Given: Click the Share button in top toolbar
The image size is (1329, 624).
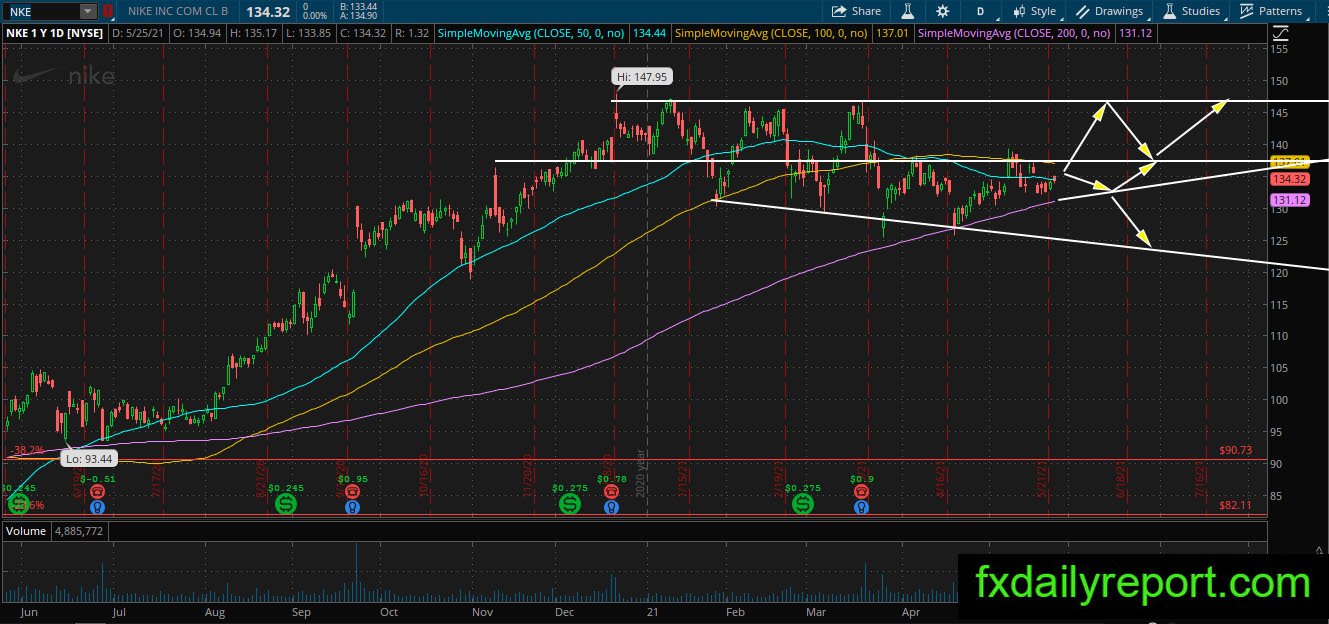Looking at the screenshot, I should click(856, 11).
